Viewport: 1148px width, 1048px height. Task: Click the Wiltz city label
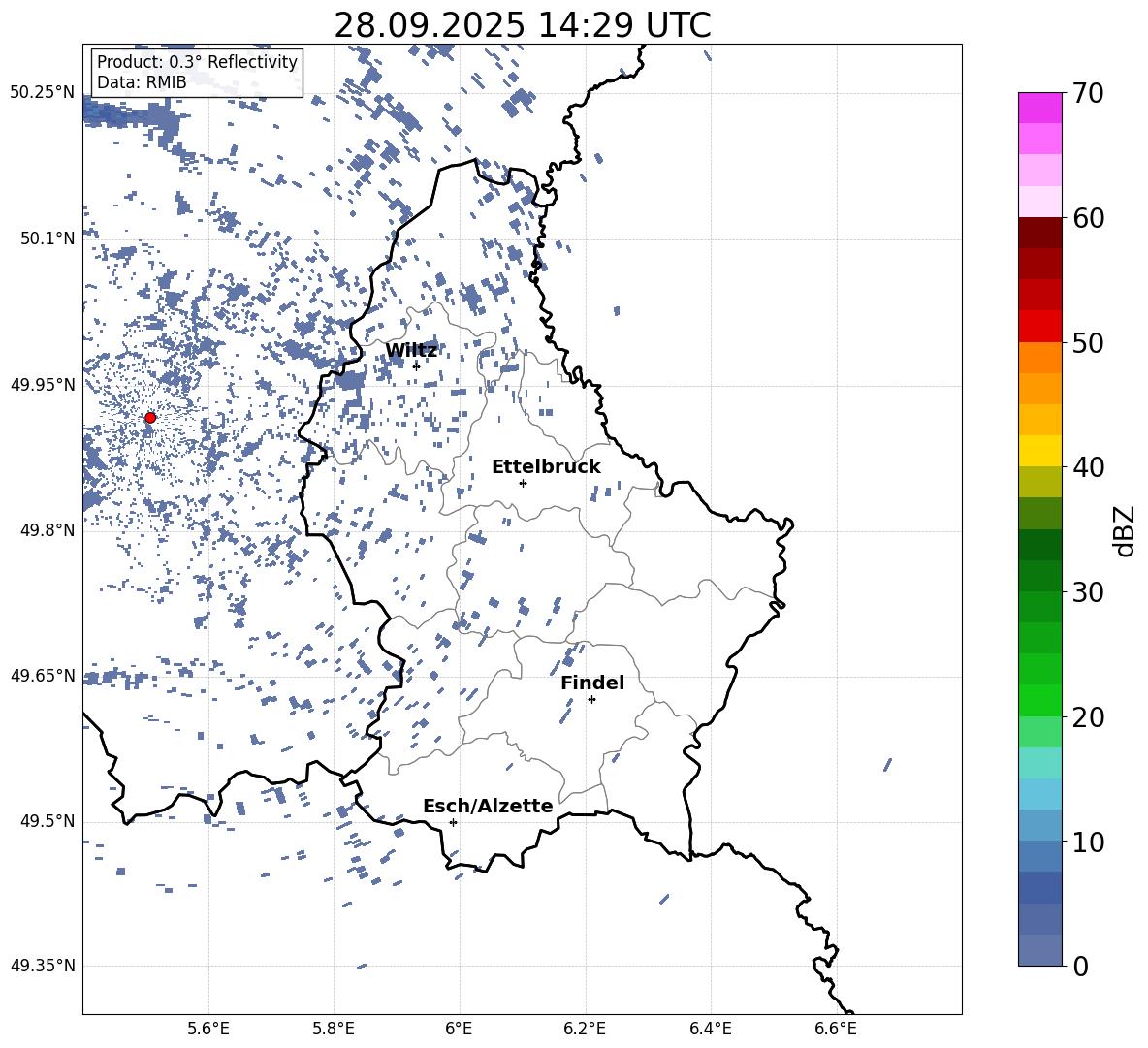click(x=411, y=351)
